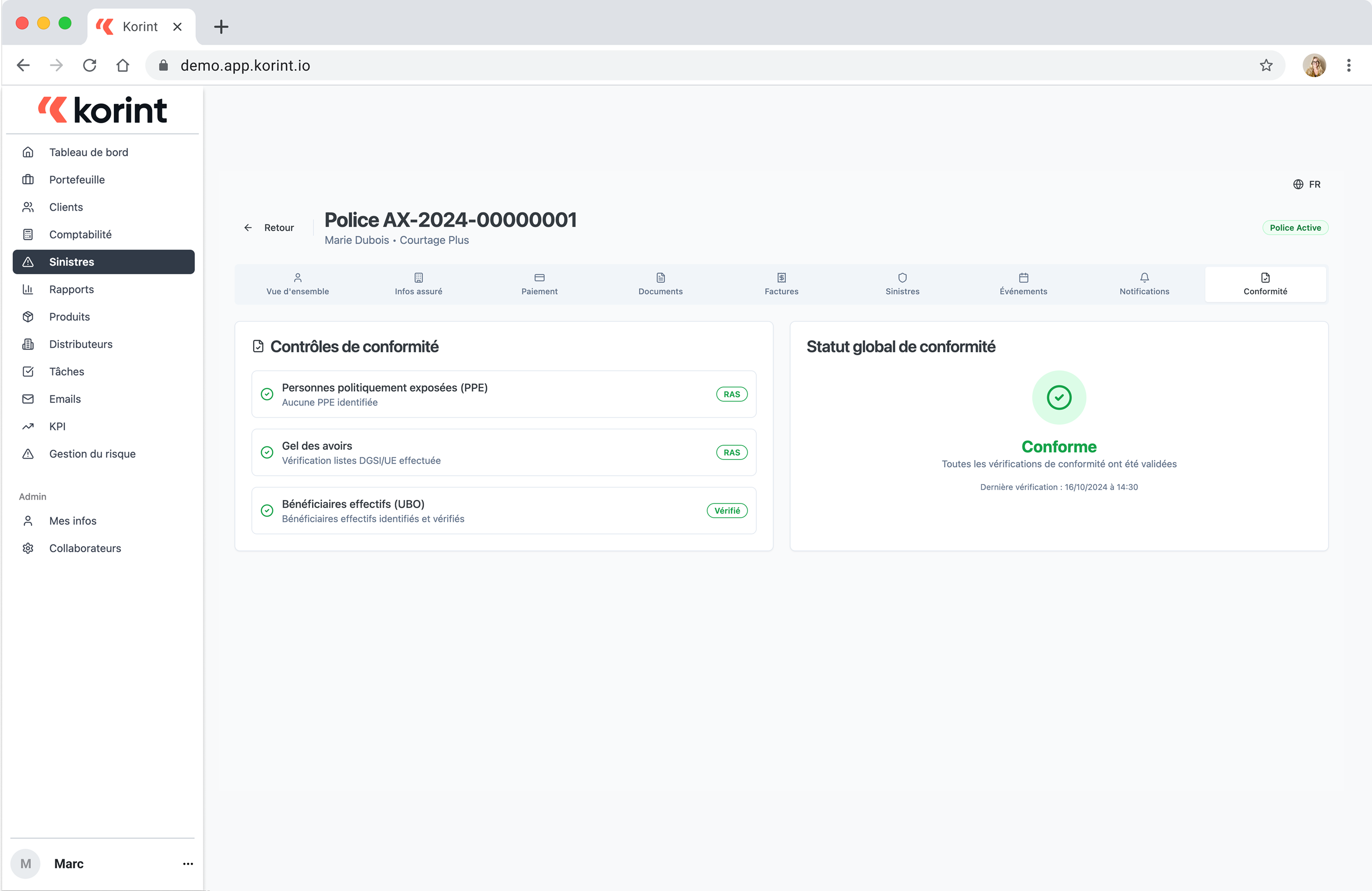
Task: Click the KPI trend arrow icon
Action: (29, 426)
